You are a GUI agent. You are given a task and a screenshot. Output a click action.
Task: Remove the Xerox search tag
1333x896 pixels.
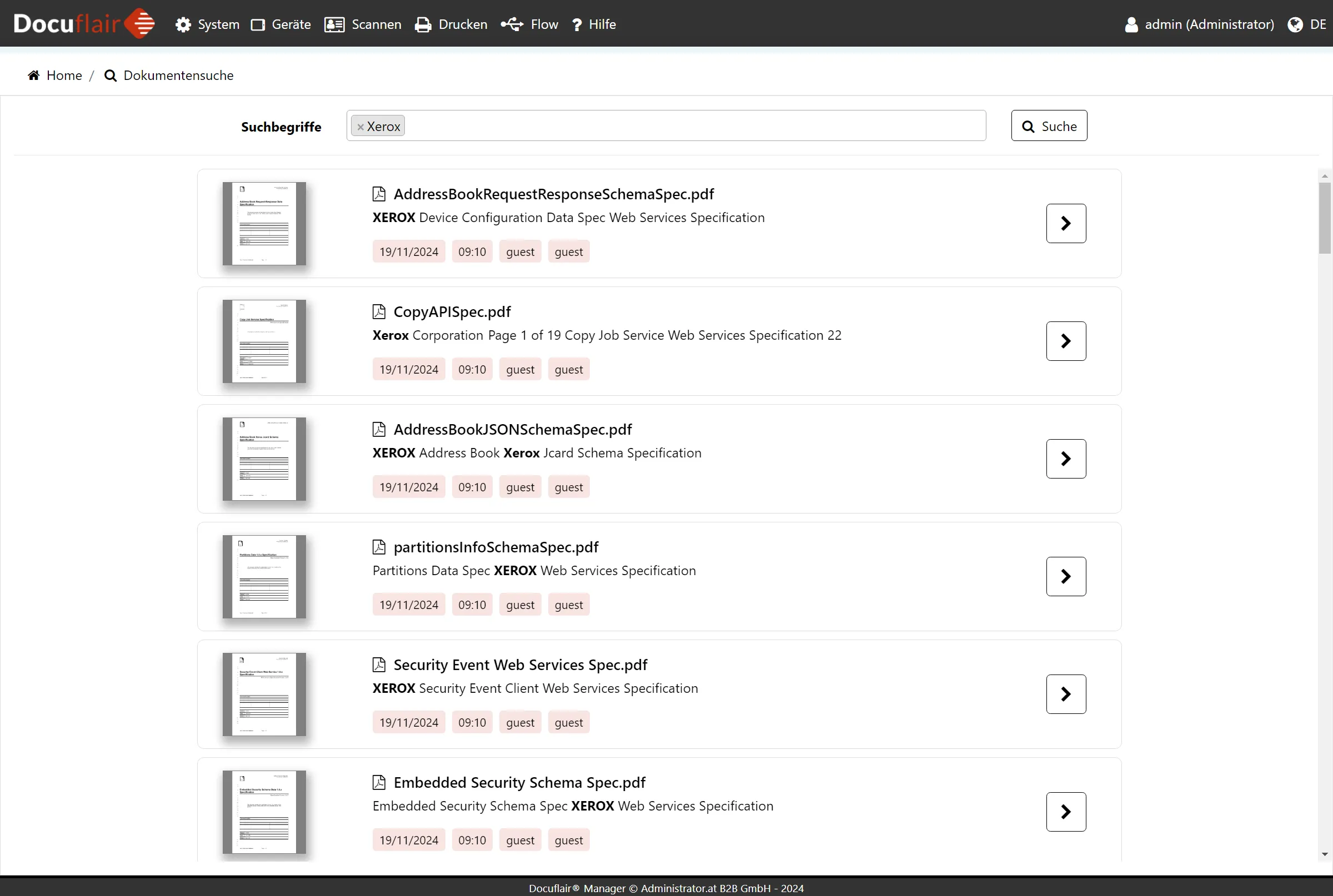click(360, 127)
